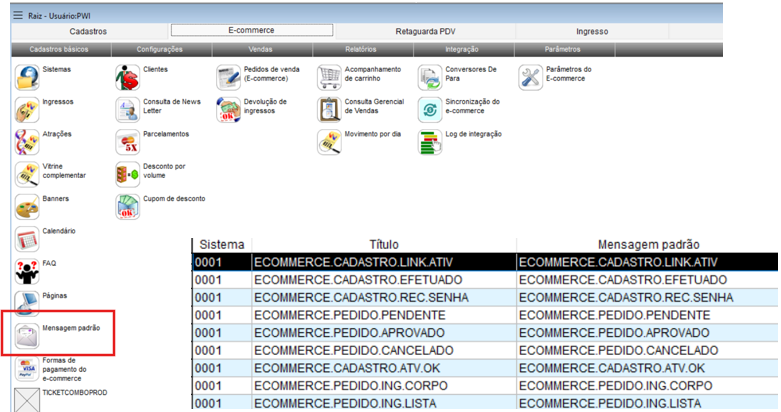The image size is (781, 412).
Task: Open the Sistemas icon
Action: click(27, 78)
